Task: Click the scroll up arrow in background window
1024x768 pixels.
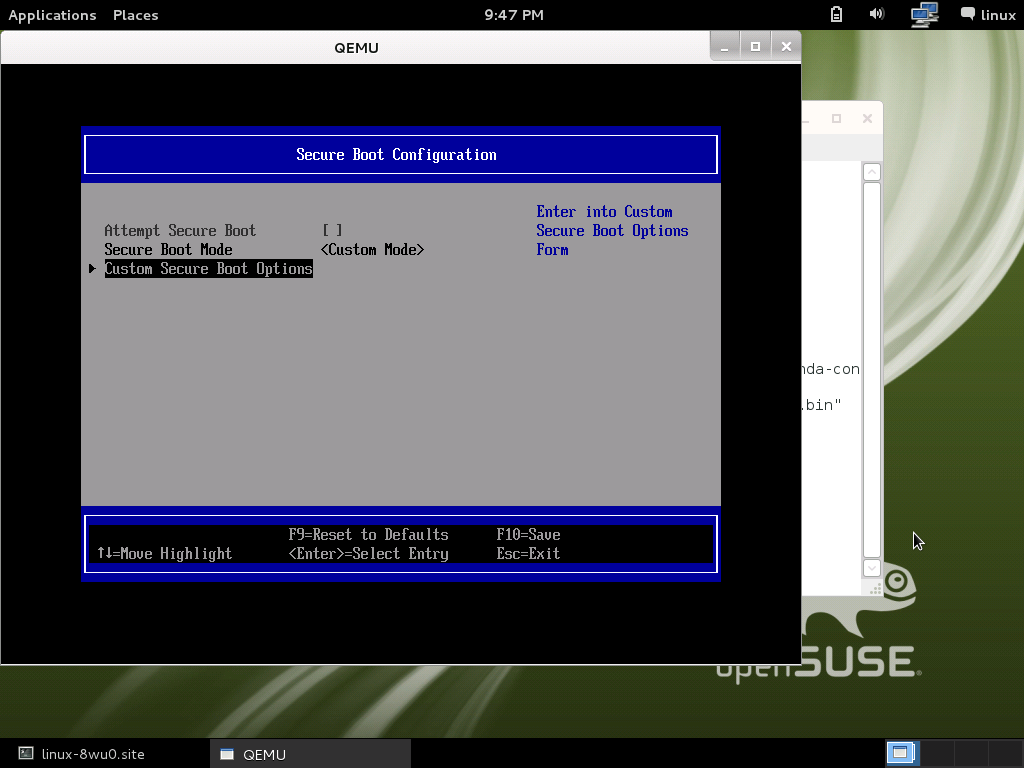Action: click(x=871, y=172)
